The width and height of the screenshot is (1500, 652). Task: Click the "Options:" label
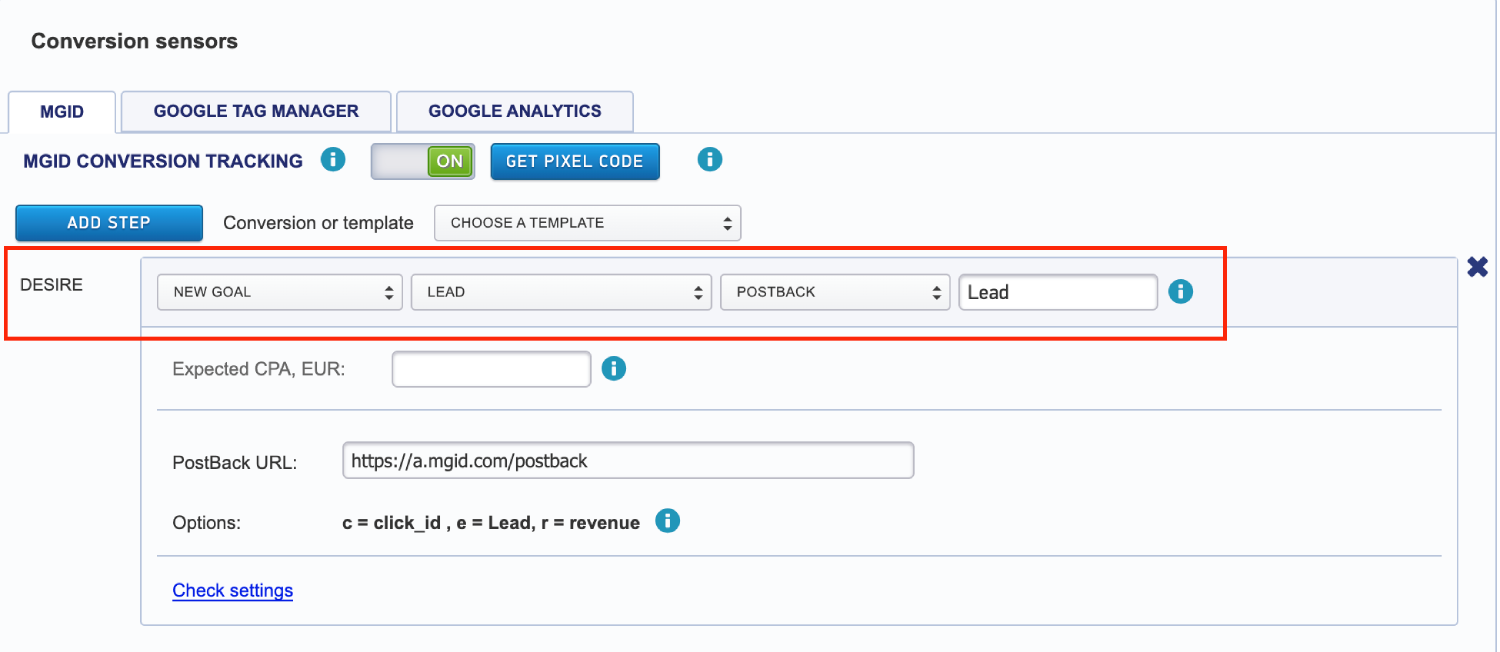click(x=207, y=522)
